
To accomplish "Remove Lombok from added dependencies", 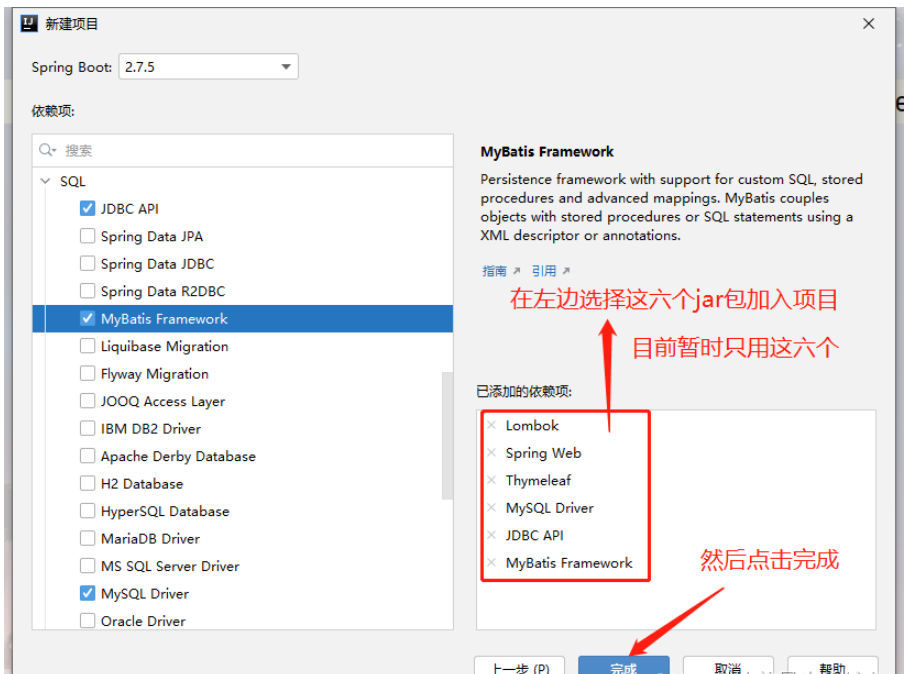I will (492, 425).
